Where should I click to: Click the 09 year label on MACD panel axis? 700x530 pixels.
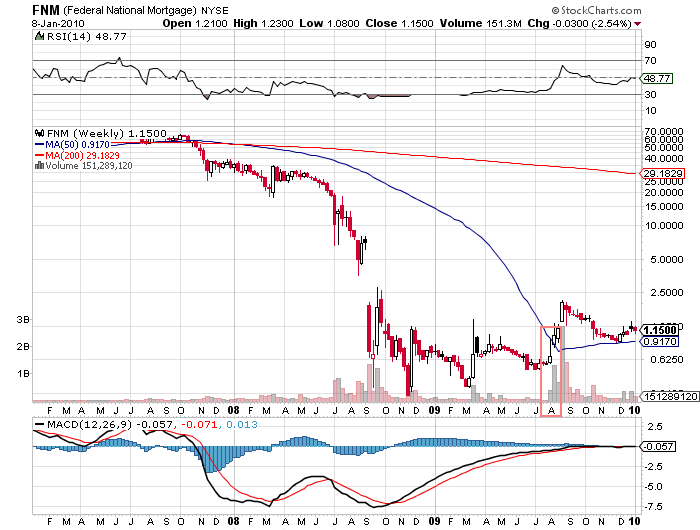434,521
